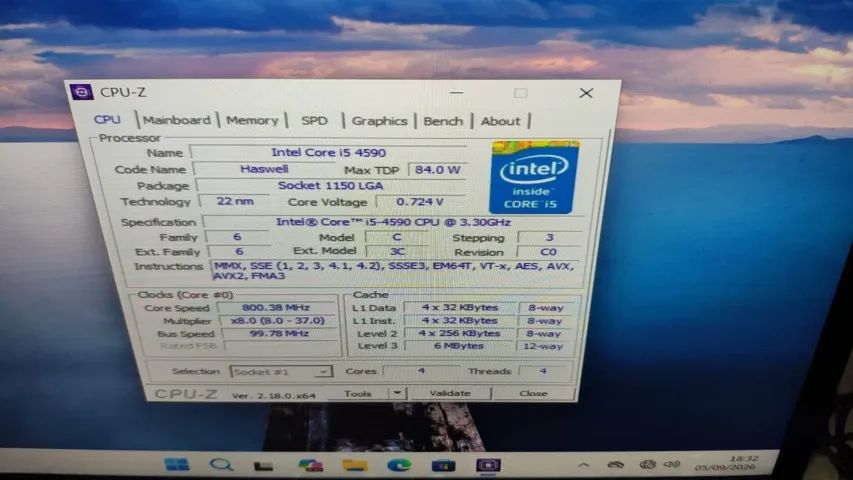Open the SPD tab
Image resolution: width=853 pixels, height=480 pixels.
[x=314, y=121]
